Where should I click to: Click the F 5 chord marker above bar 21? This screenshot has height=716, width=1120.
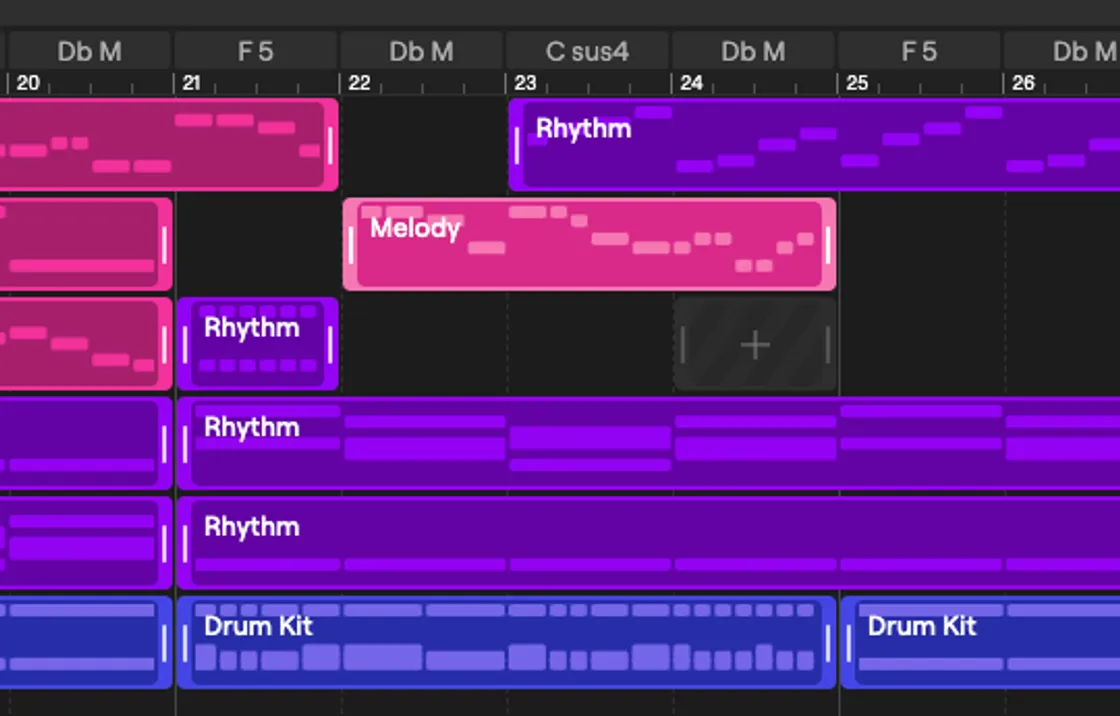(256, 51)
